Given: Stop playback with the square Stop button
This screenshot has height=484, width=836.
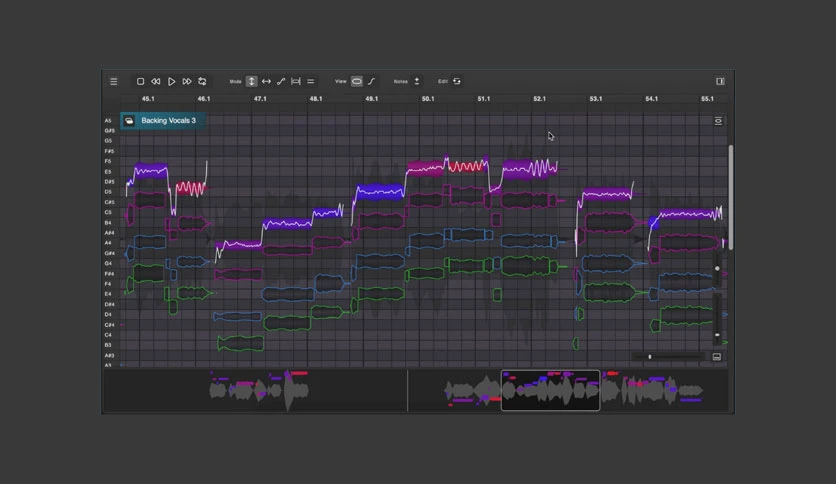Looking at the screenshot, I should (140, 82).
